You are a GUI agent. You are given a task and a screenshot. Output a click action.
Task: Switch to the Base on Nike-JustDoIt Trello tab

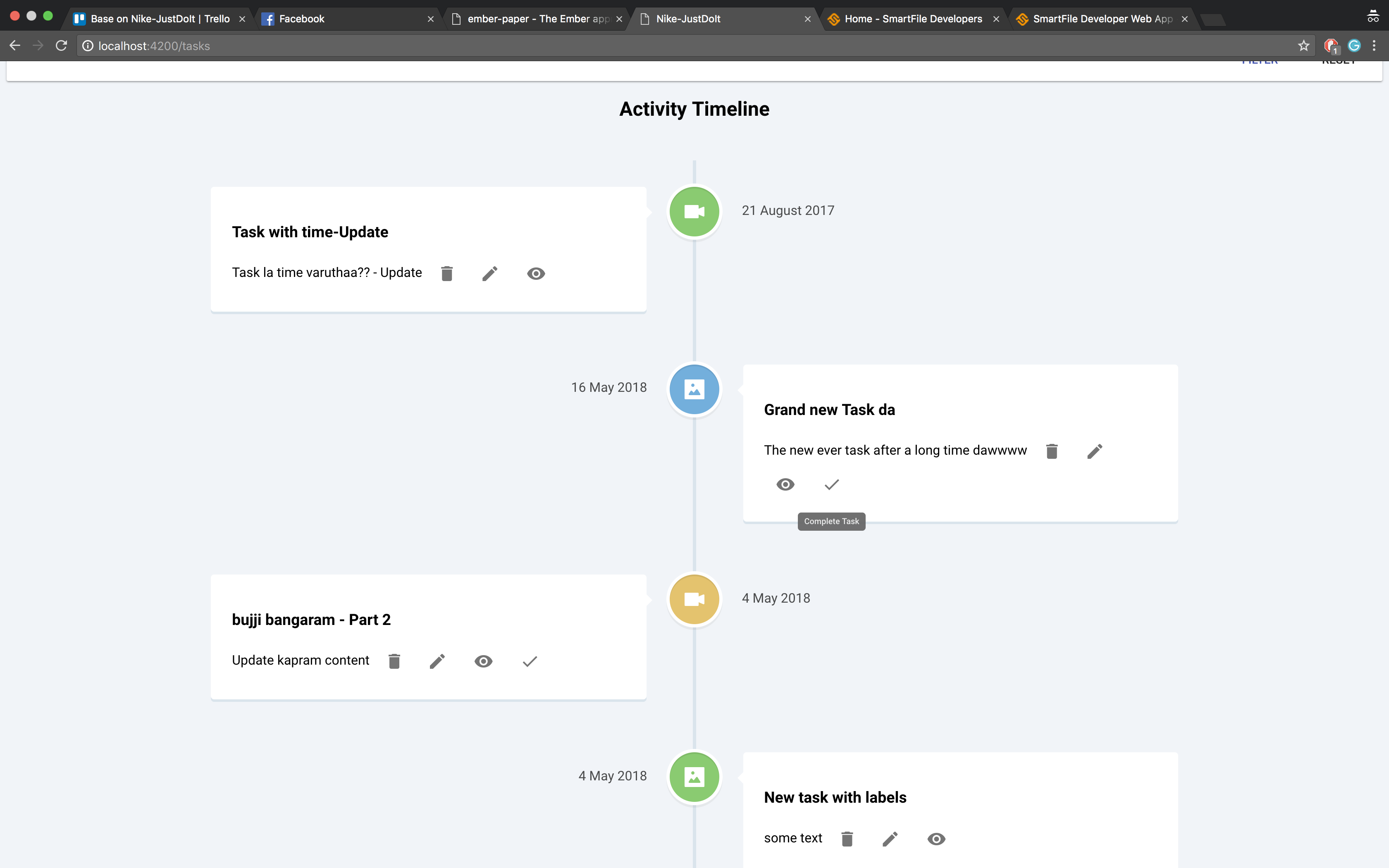(x=160, y=19)
